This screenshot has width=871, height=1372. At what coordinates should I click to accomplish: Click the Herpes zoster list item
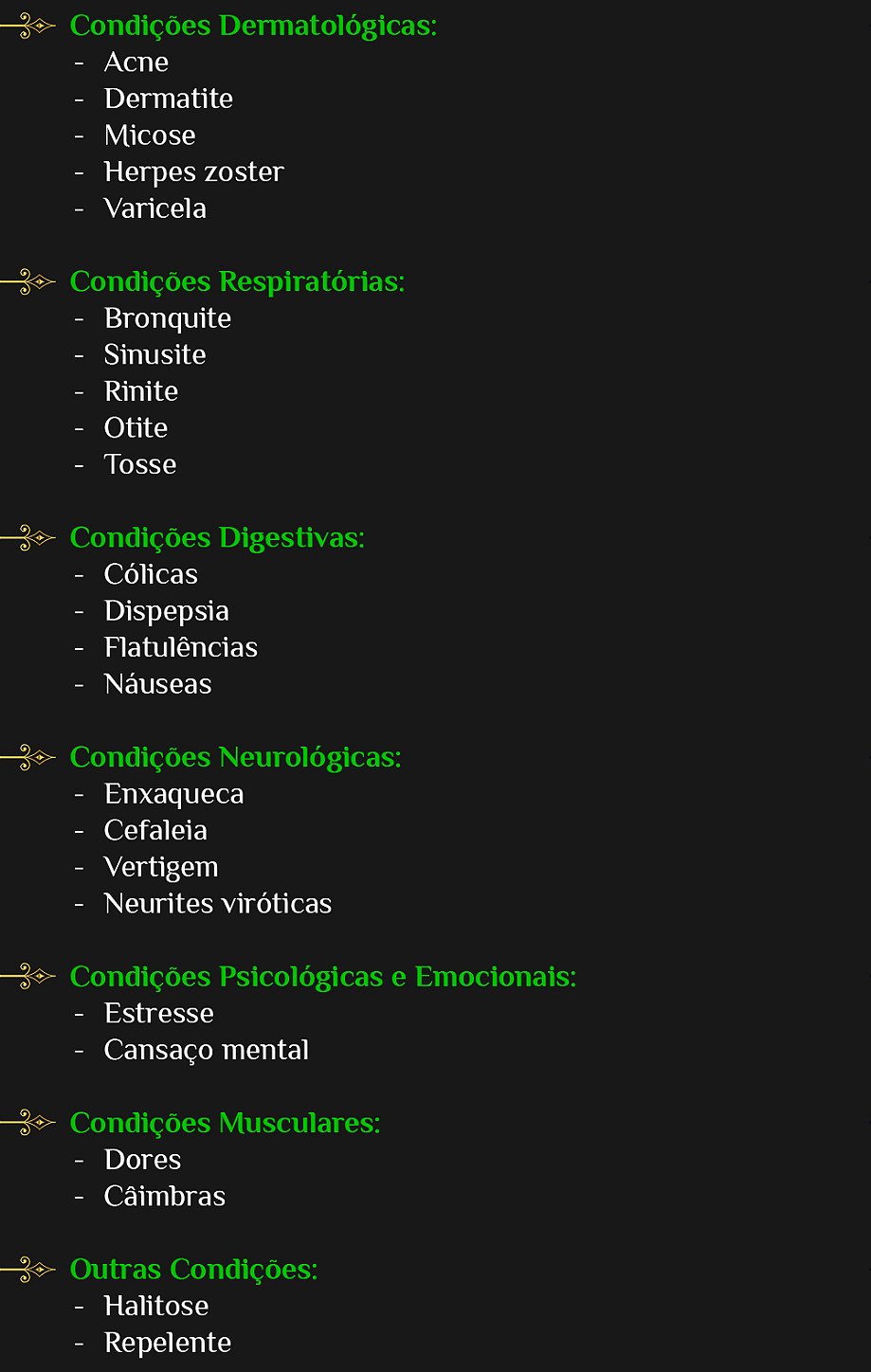click(x=193, y=172)
